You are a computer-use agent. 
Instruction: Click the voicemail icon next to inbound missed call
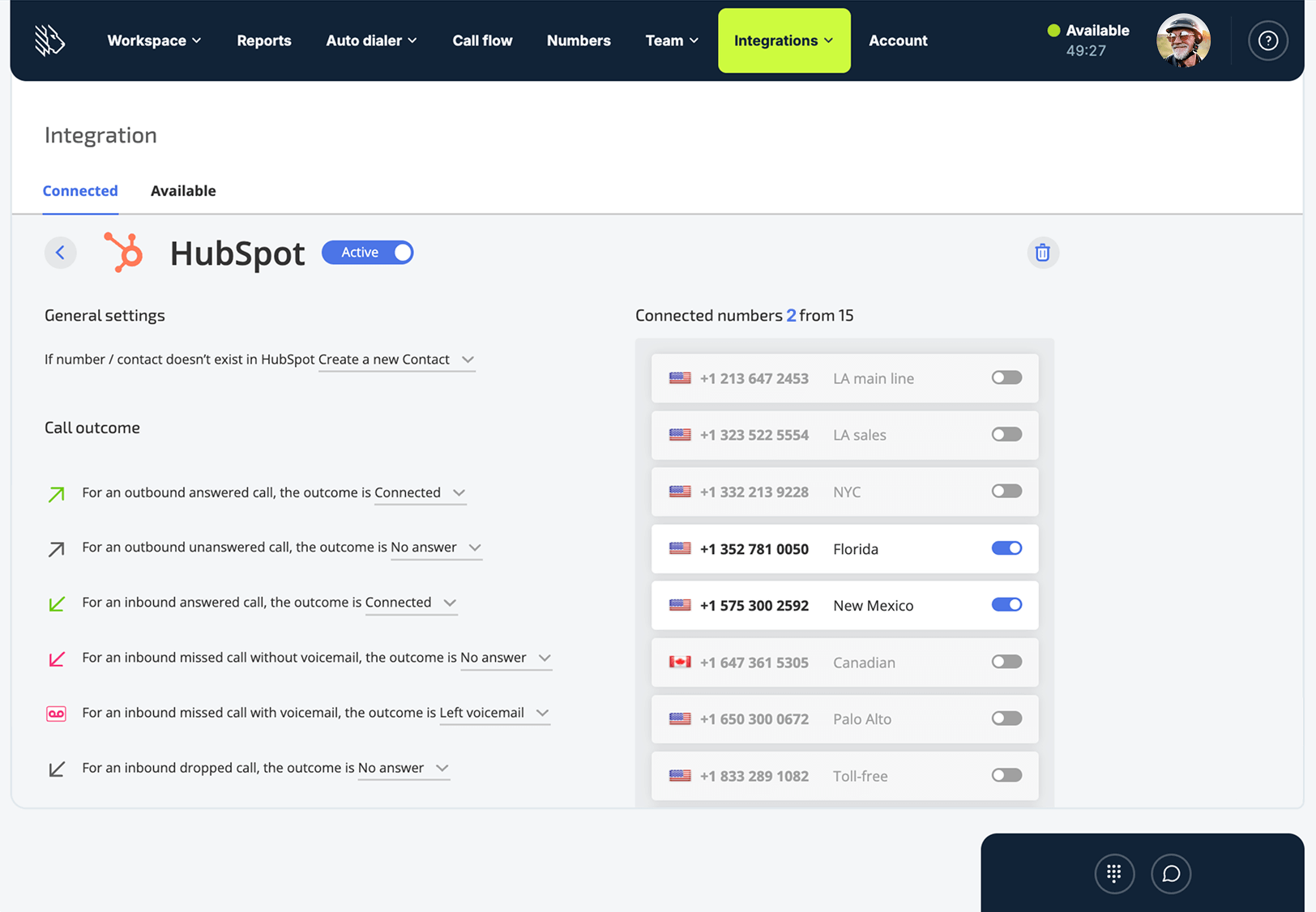click(57, 713)
